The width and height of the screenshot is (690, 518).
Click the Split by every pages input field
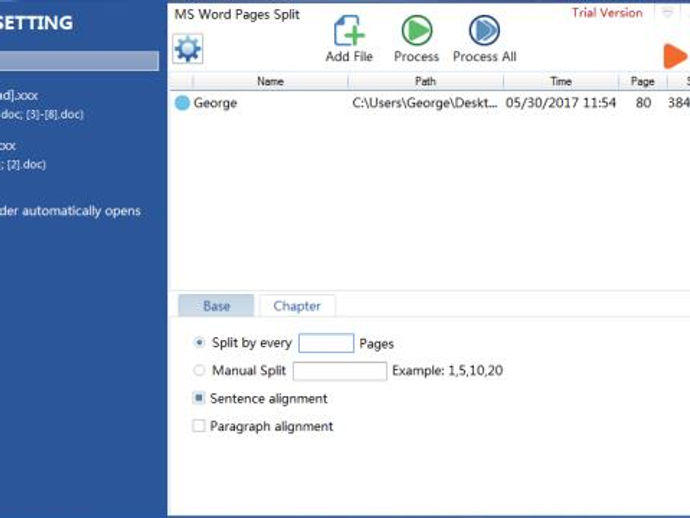[x=326, y=343]
